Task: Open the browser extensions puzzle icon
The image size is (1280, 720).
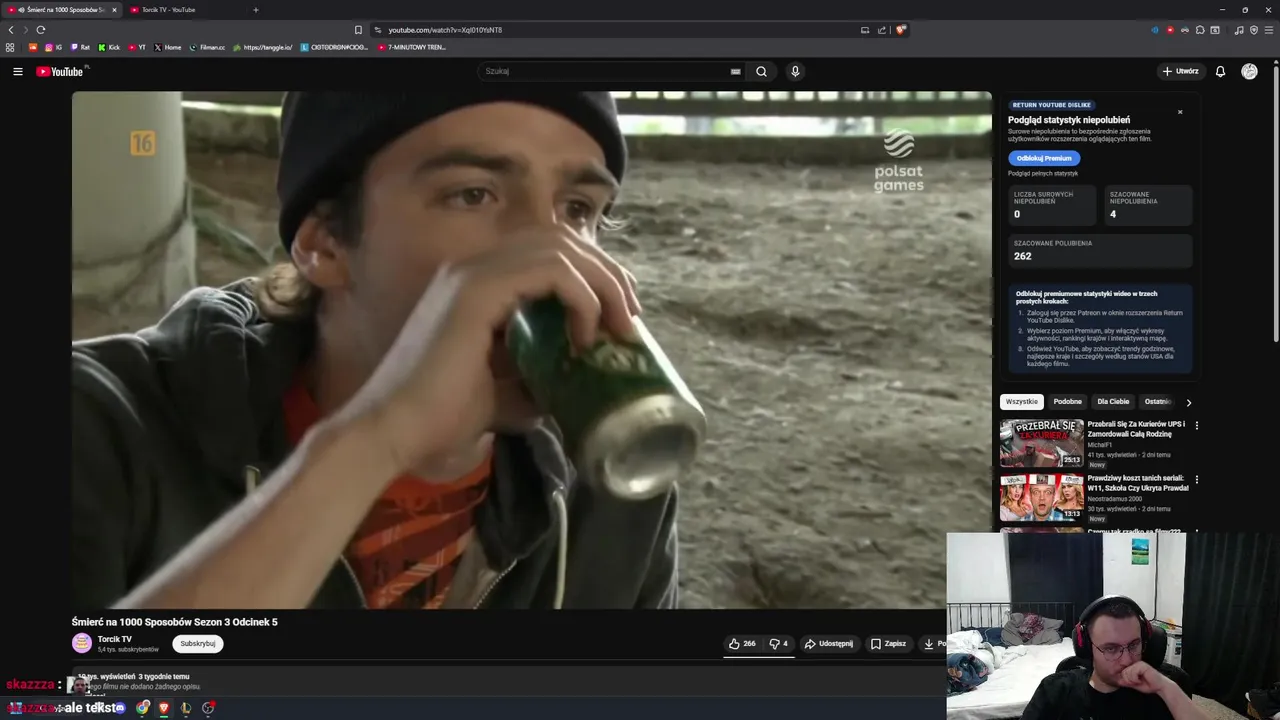Action: point(1200,30)
